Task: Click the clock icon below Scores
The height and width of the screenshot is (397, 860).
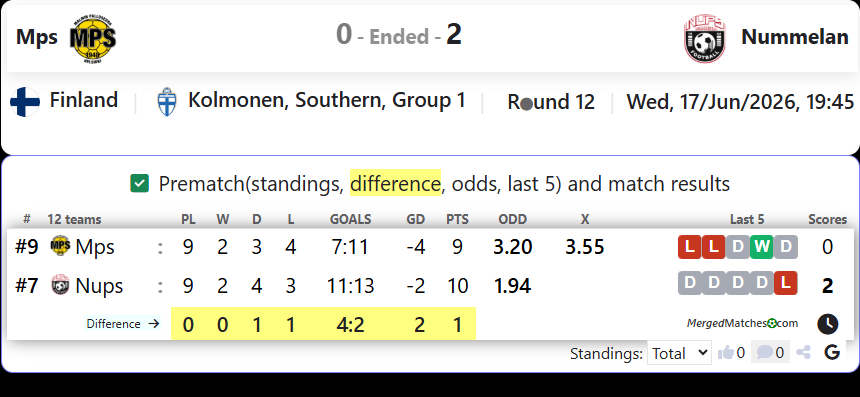Action: 828,324
